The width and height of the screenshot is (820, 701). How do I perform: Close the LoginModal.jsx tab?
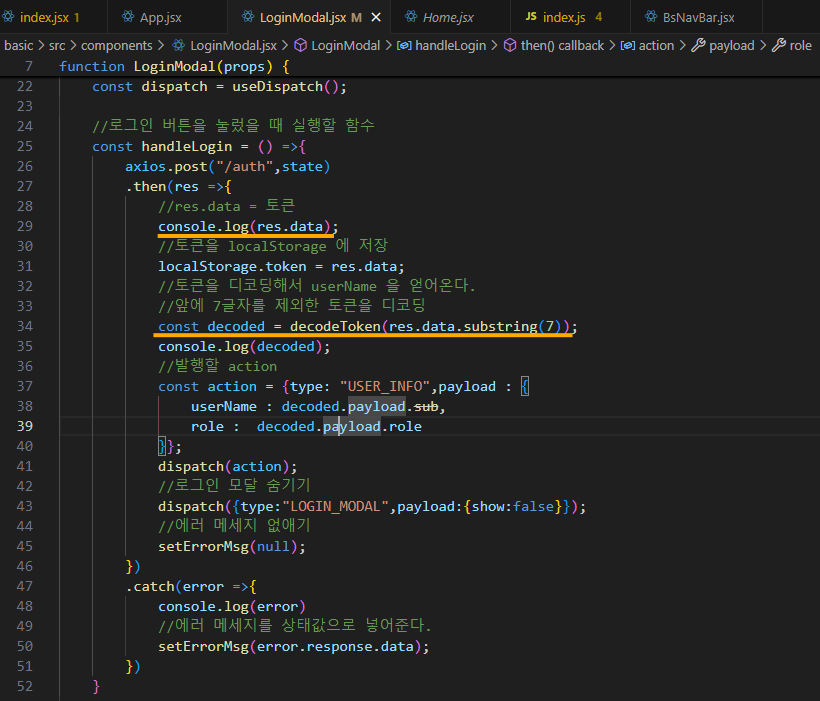click(376, 17)
